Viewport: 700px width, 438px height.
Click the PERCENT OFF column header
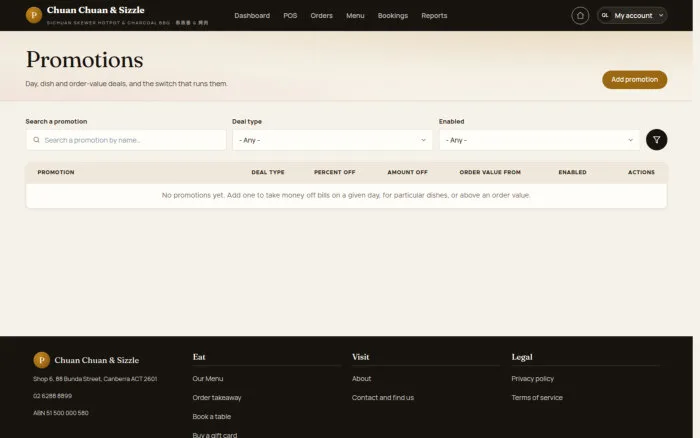[334, 172]
